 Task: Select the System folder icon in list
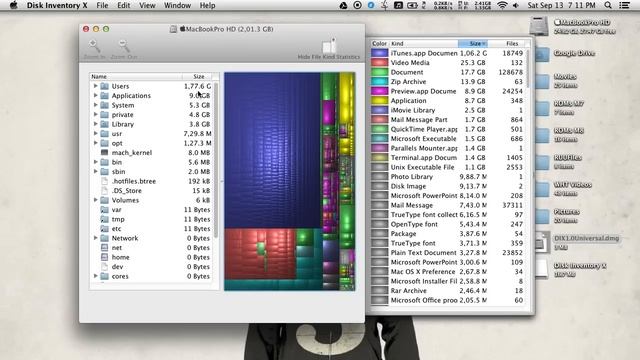[x=104, y=105]
